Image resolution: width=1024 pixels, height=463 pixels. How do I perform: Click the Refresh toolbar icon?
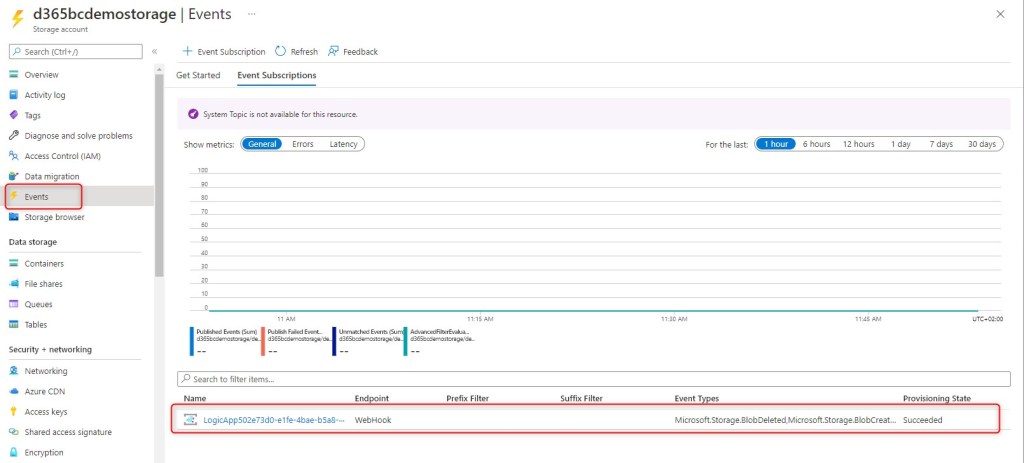click(x=280, y=51)
